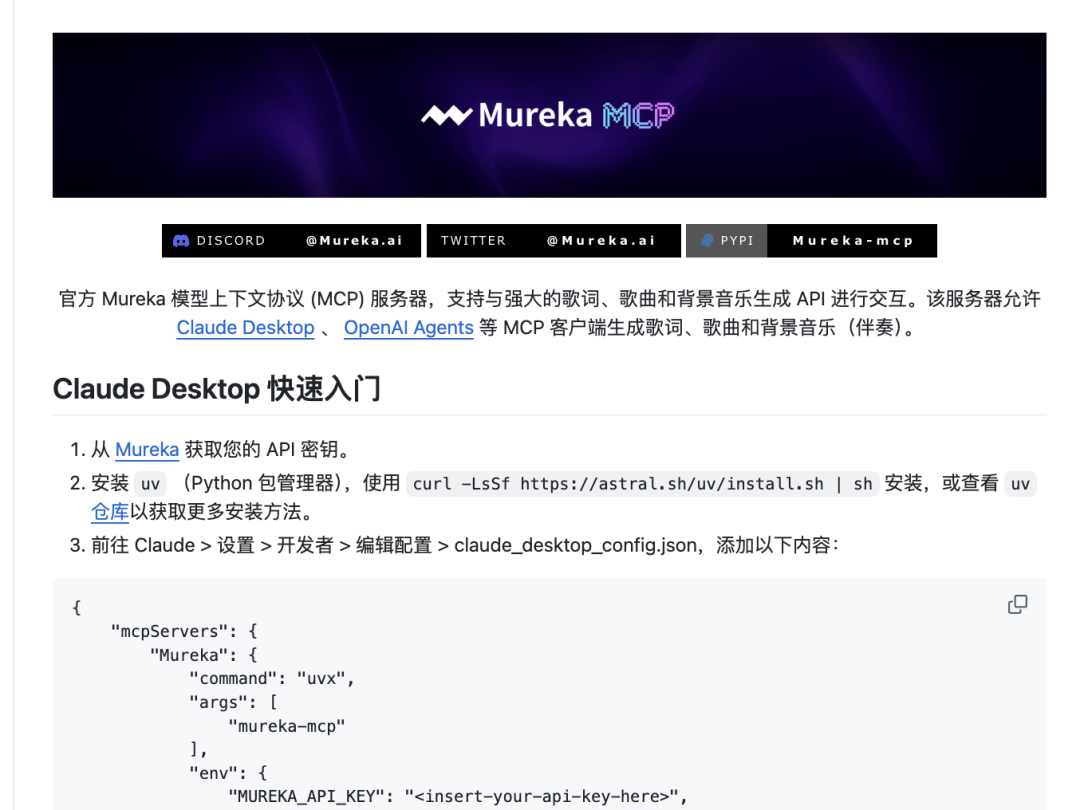Click the copy icon on the code block
This screenshot has height=810, width=1080.
(1017, 604)
